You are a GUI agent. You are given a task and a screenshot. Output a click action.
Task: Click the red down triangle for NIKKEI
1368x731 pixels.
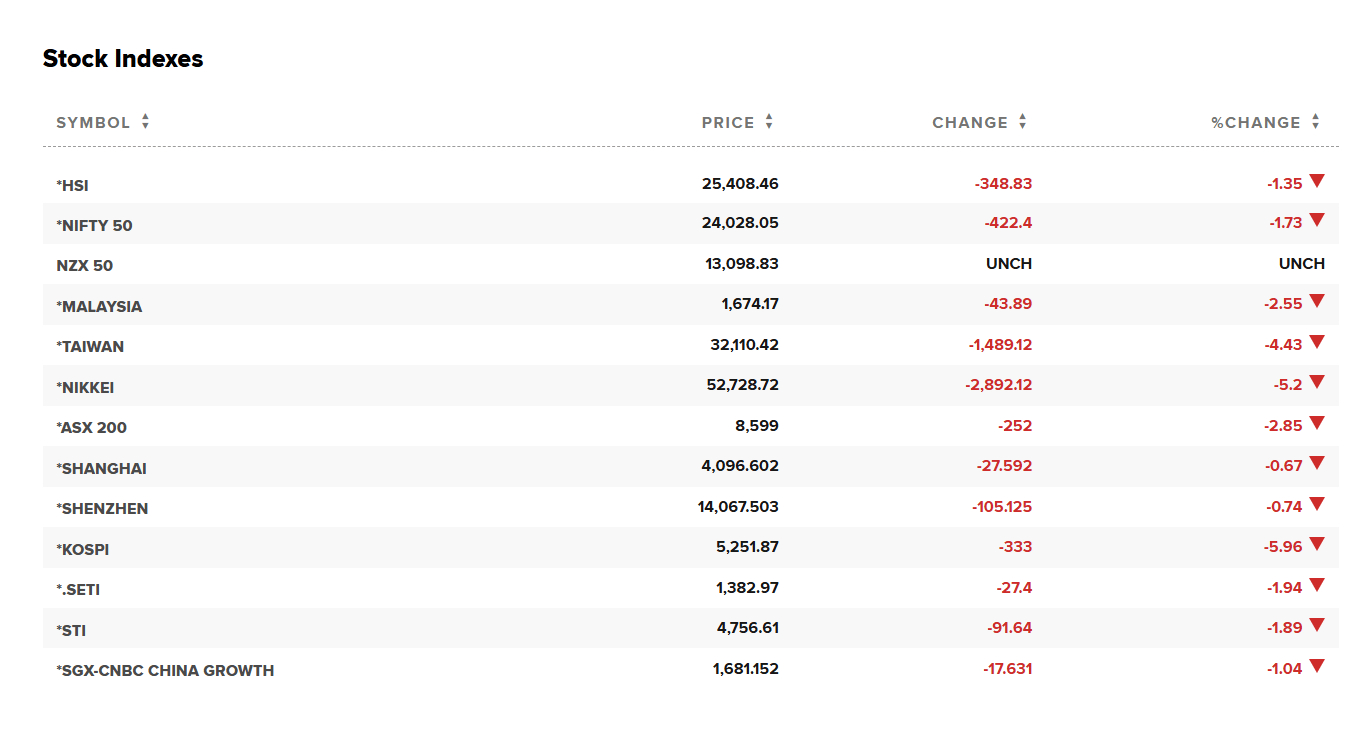pyautogui.click(x=1316, y=382)
